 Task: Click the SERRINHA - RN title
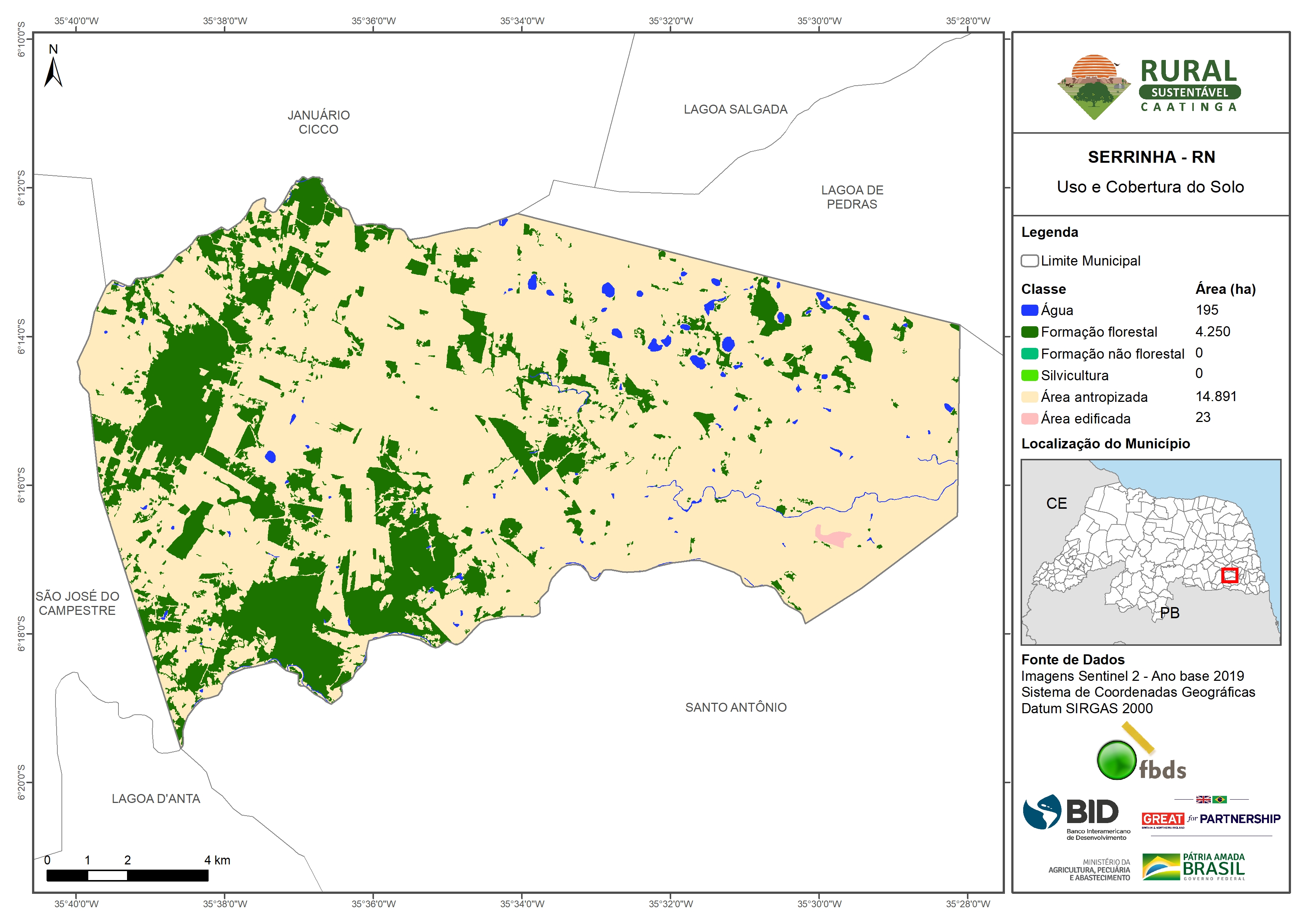pyautogui.click(x=1151, y=157)
